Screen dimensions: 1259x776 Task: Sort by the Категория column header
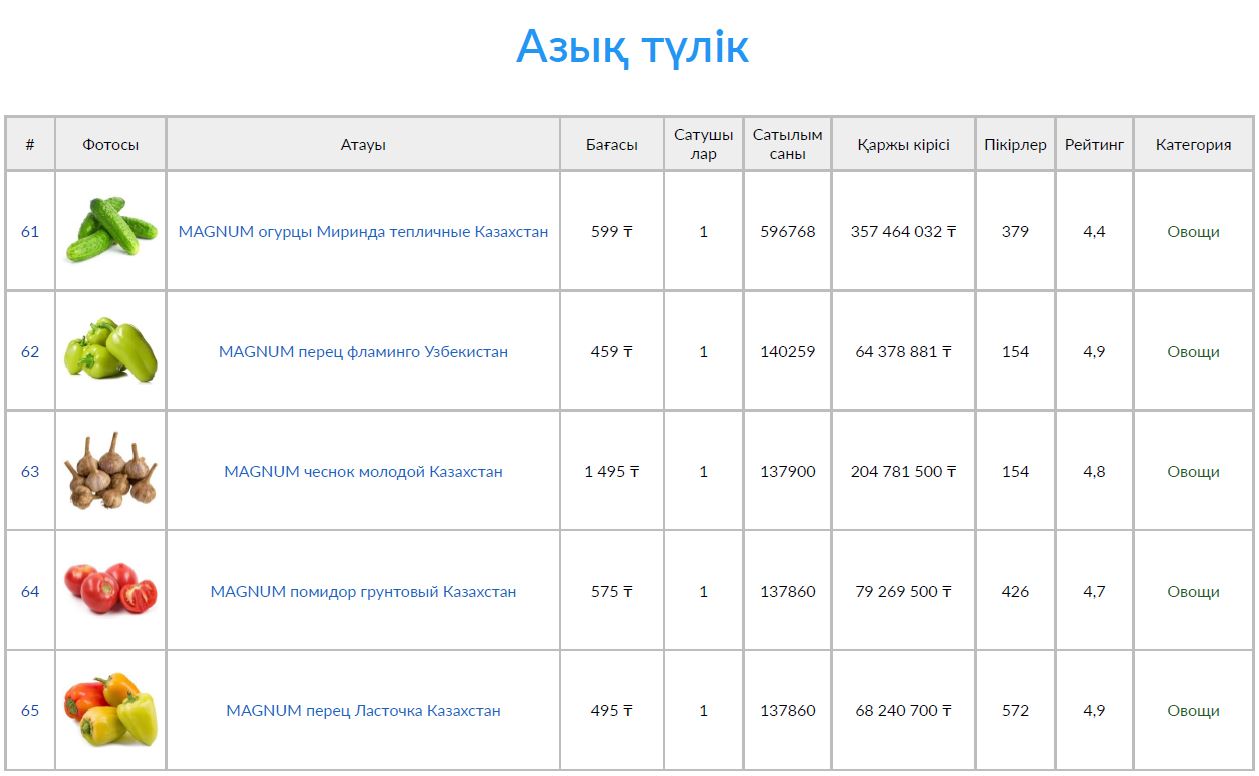1193,144
